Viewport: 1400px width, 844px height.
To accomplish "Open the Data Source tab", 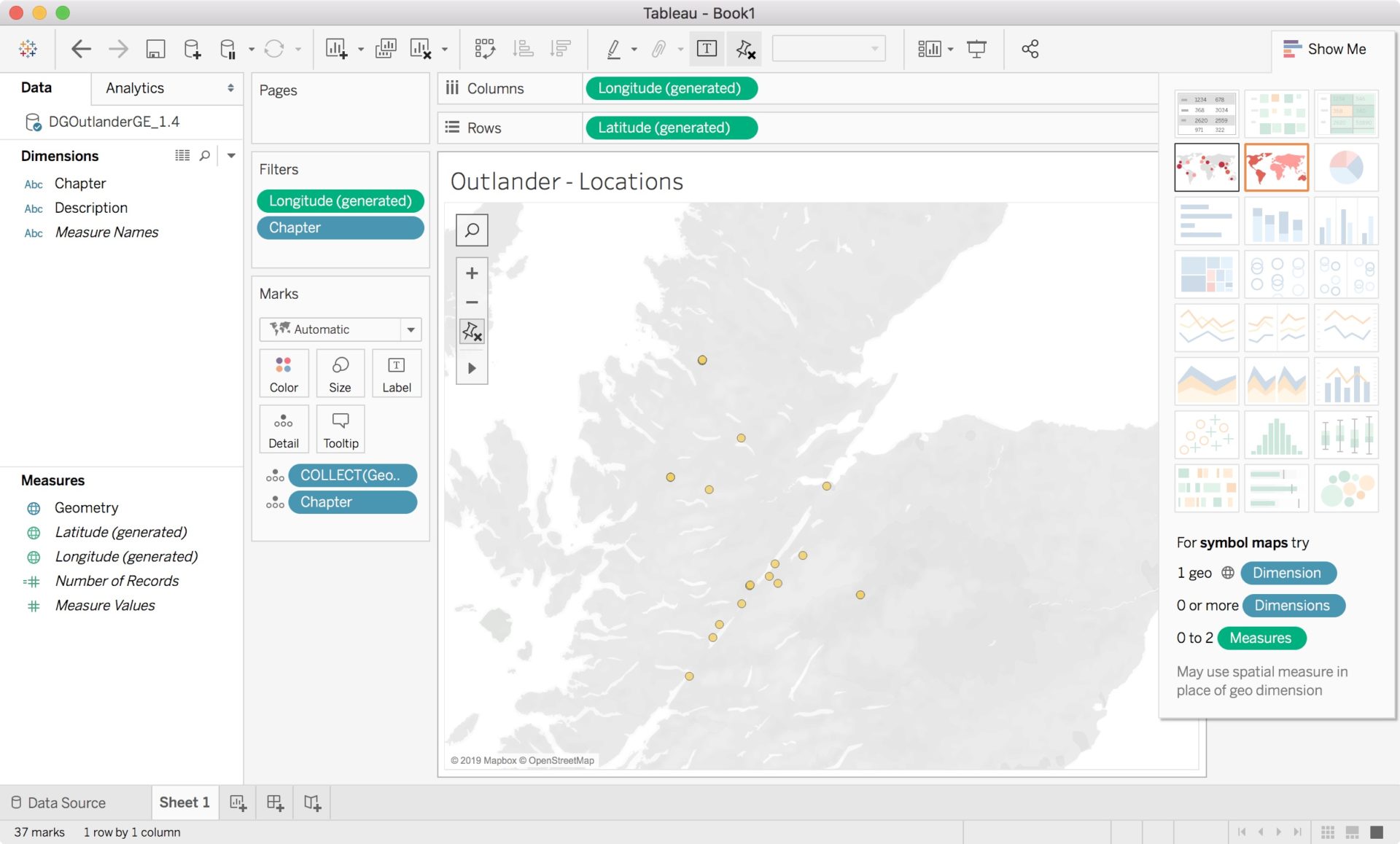I will pyautogui.click(x=58, y=802).
